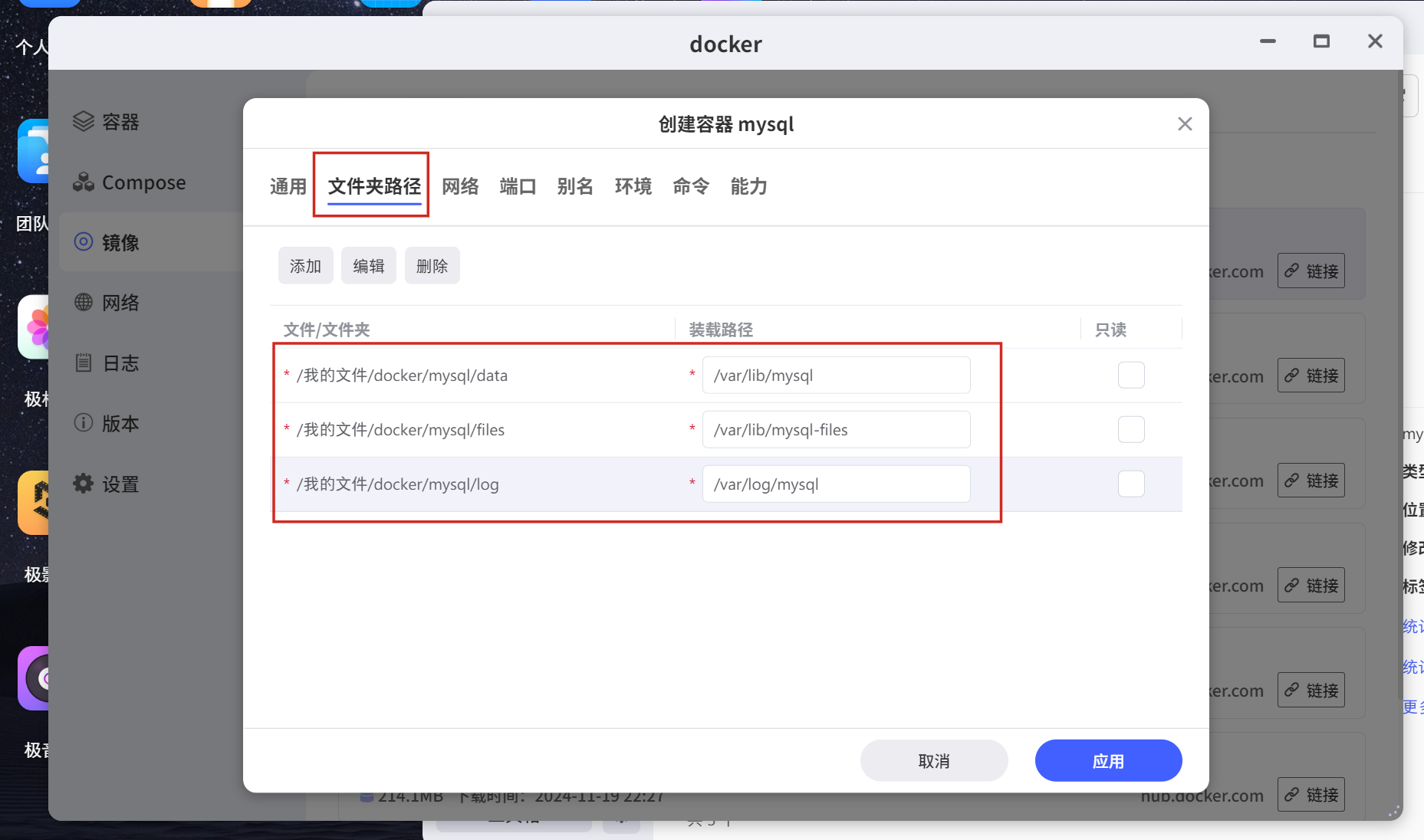Click the Containers (容器) sidebar icon

(83, 122)
